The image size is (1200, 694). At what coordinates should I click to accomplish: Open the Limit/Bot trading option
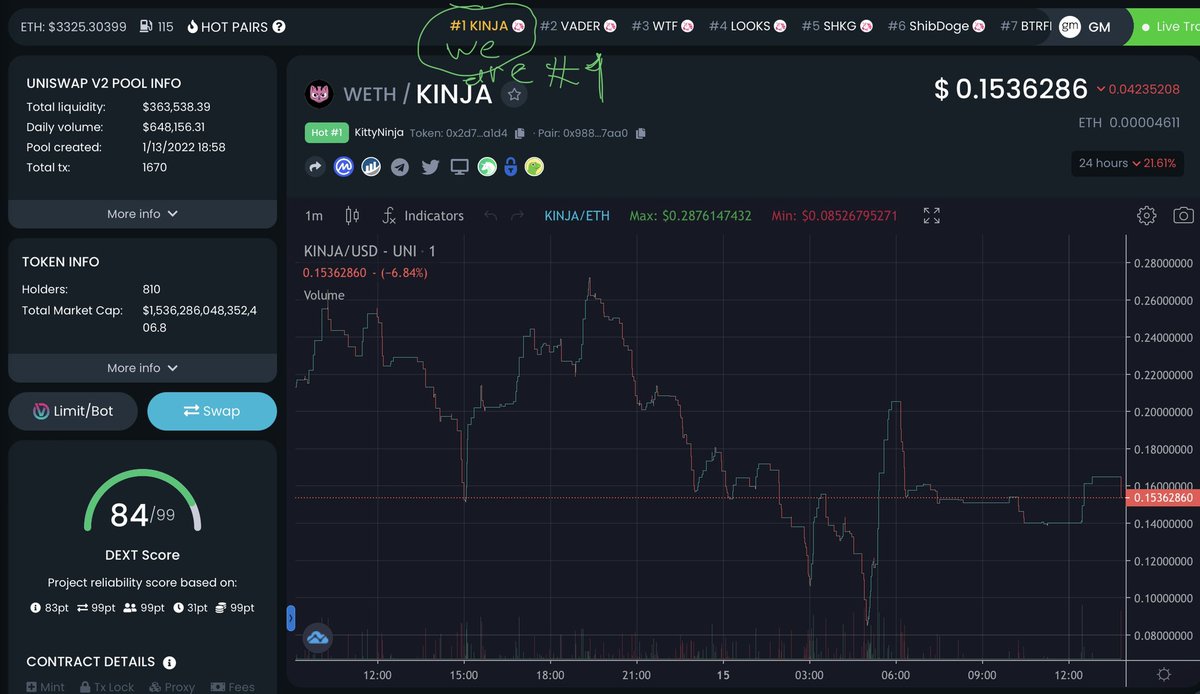(x=73, y=411)
